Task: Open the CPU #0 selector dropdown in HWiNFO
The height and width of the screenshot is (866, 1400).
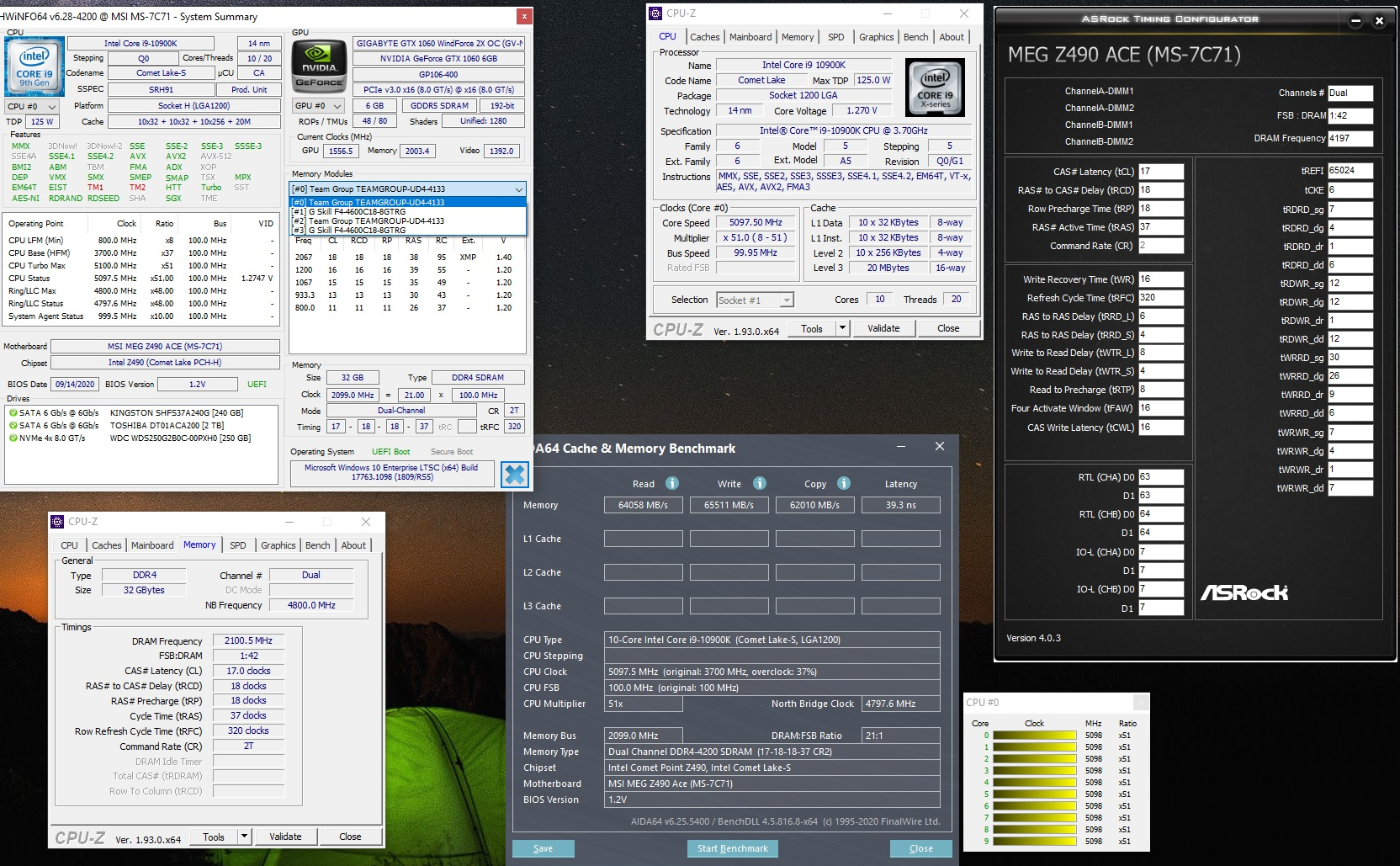Action: coord(32,107)
